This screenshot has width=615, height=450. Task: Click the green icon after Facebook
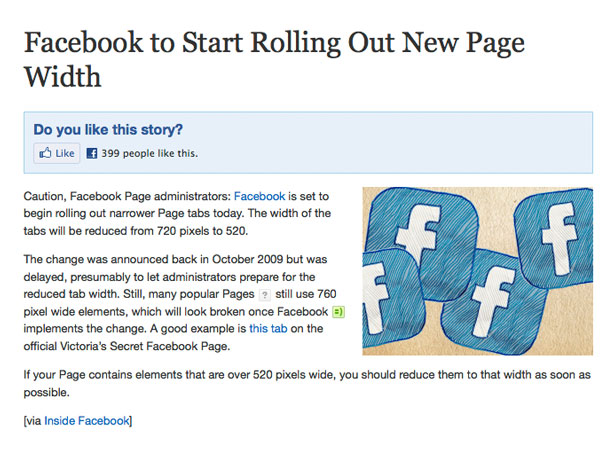point(338,312)
